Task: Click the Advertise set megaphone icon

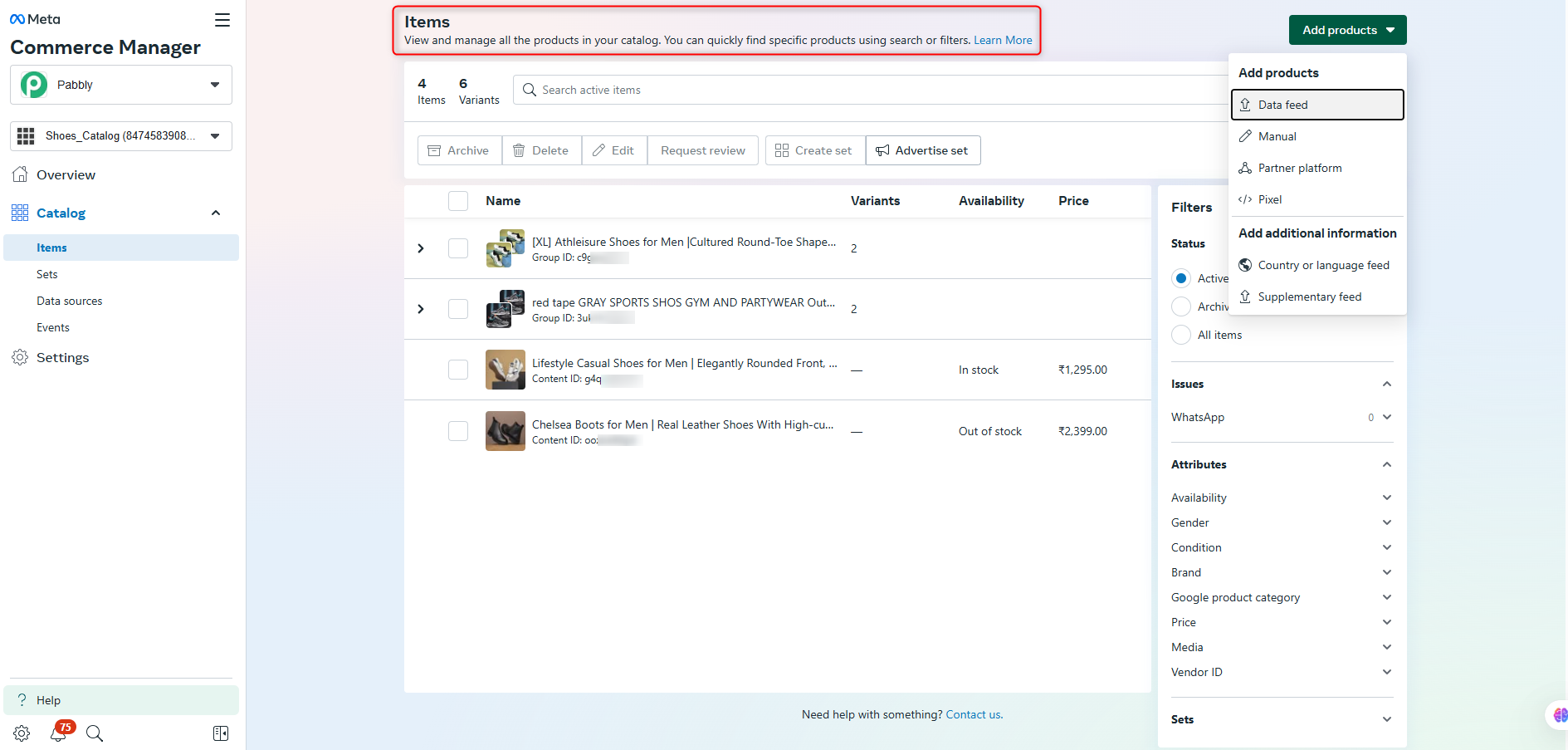Action: [882, 150]
